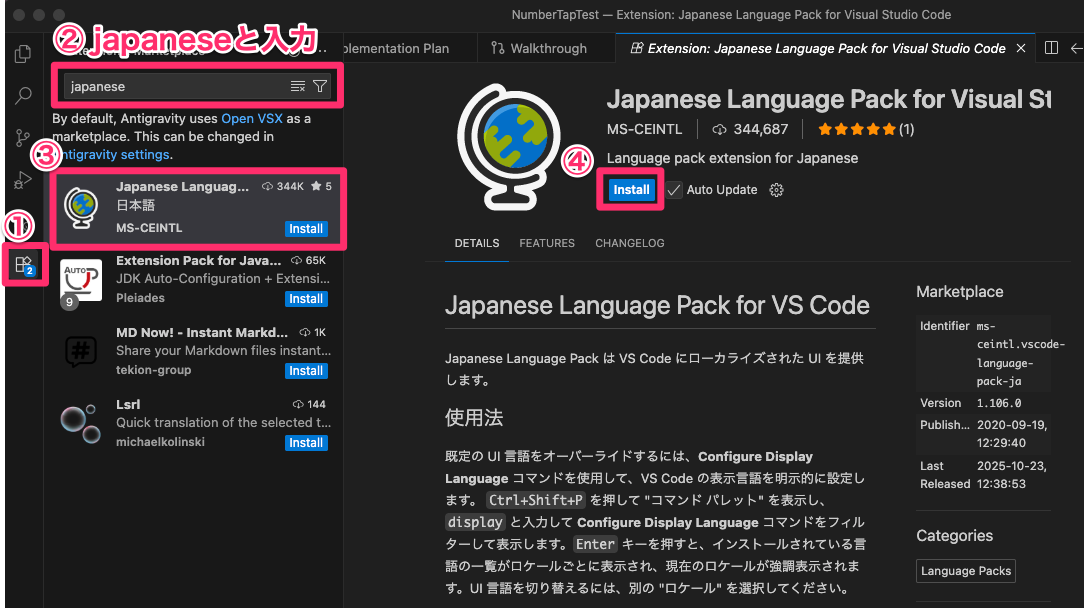Open Source Control view
The height and width of the screenshot is (608, 1084).
click(23, 138)
